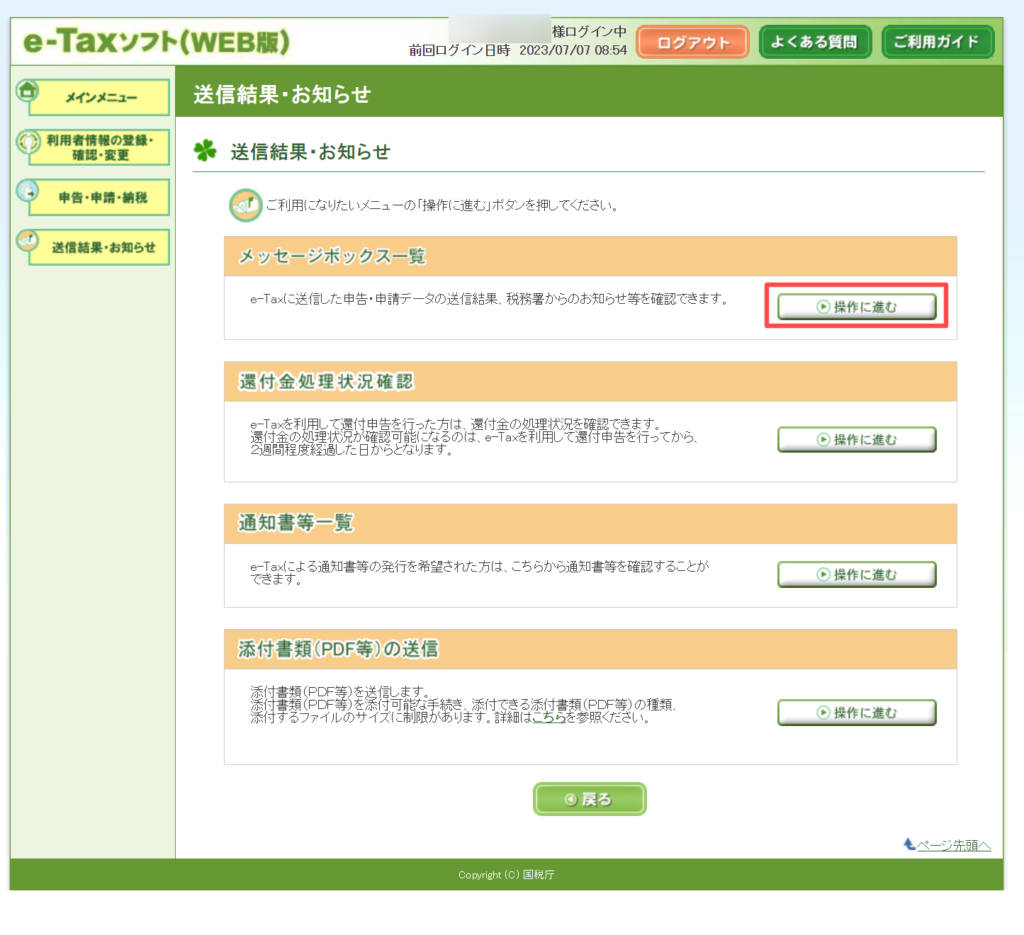Click the house icon beside メインメニュー
Image resolution: width=1024 pixels, height=935 pixels.
pyautogui.click(x=28, y=90)
